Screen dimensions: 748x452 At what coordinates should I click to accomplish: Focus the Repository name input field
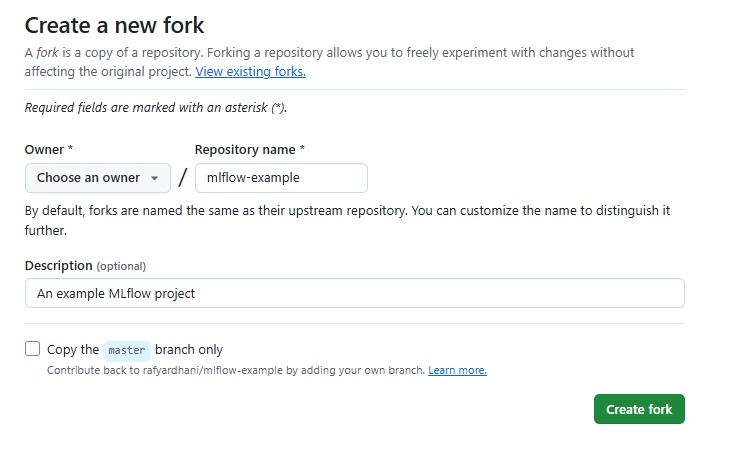coord(281,178)
